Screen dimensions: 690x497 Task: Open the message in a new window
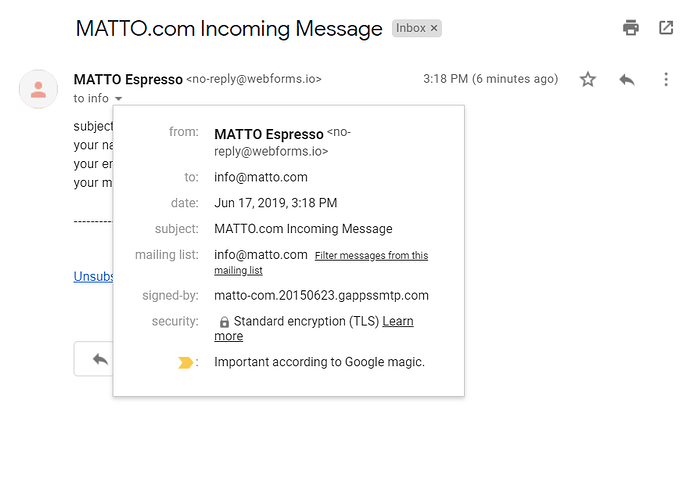tap(666, 28)
